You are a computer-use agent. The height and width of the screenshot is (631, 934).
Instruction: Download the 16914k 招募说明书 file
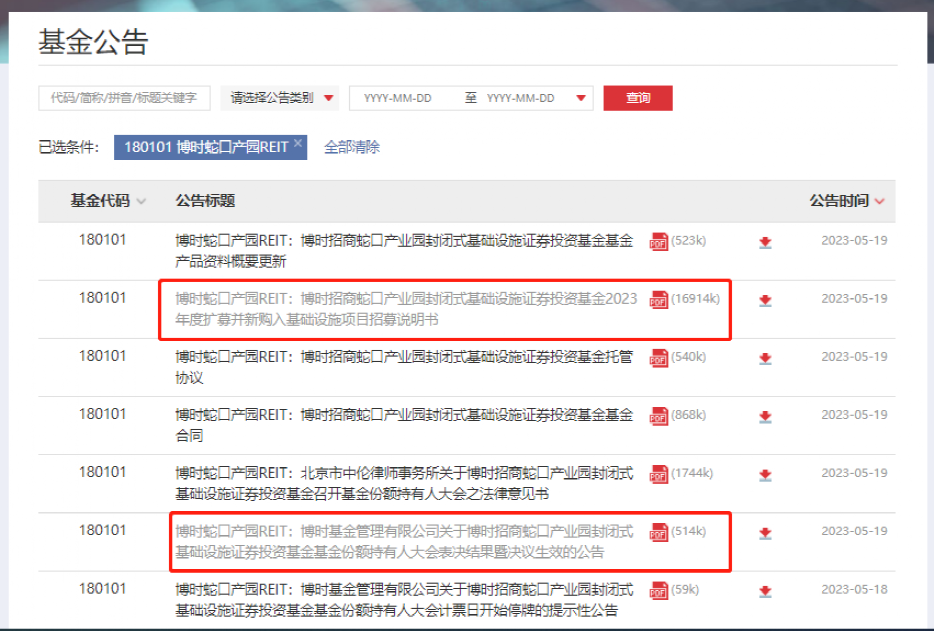pyautogui.click(x=765, y=300)
